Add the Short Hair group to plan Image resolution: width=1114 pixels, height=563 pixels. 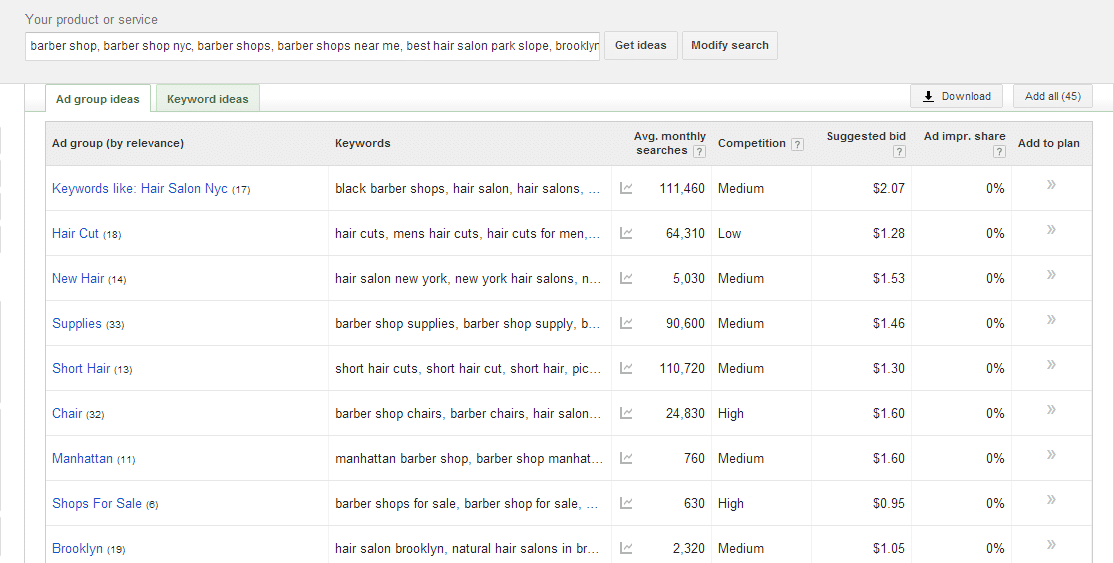[x=1051, y=365]
